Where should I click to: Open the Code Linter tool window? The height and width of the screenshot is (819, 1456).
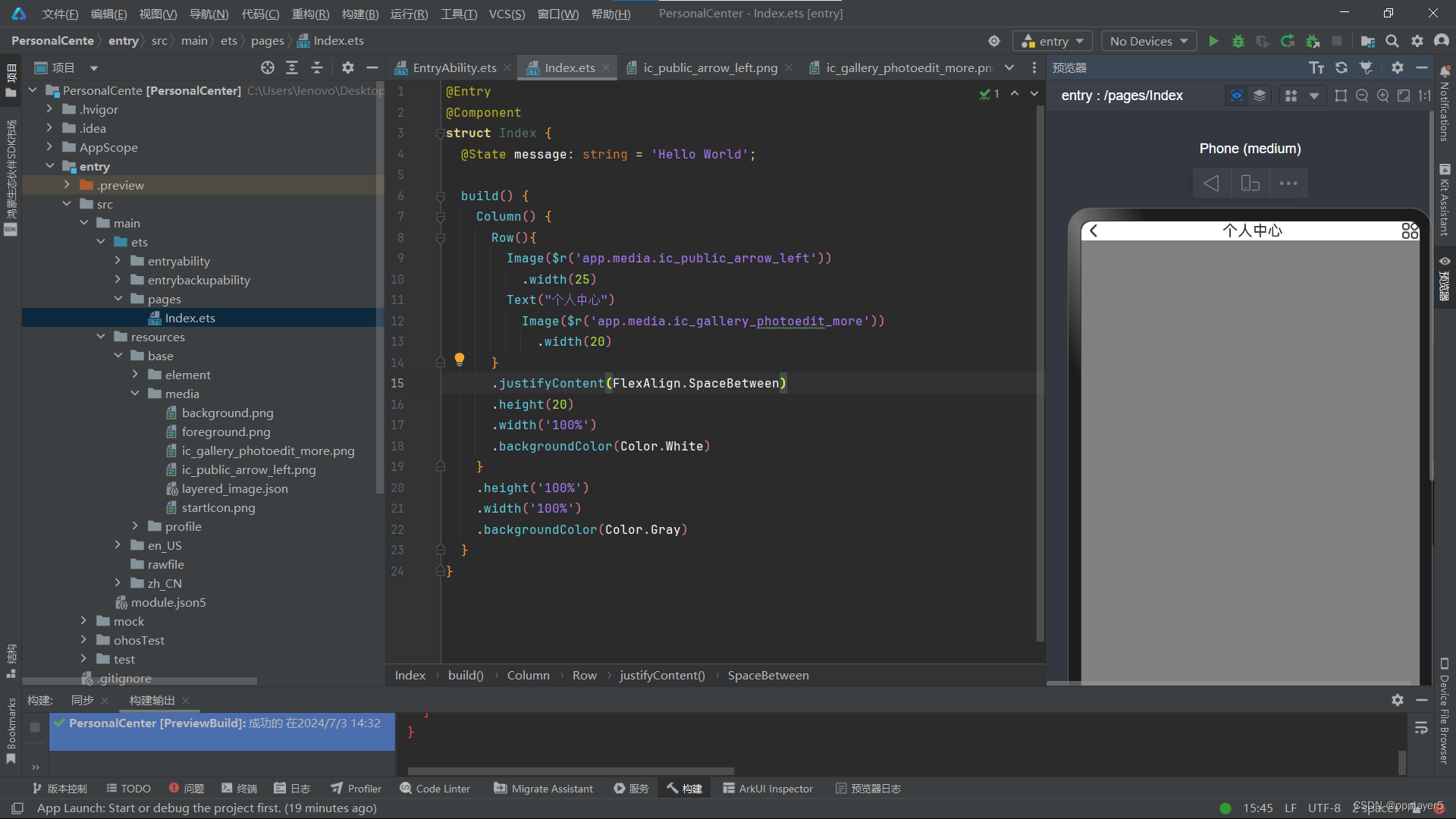click(x=435, y=789)
